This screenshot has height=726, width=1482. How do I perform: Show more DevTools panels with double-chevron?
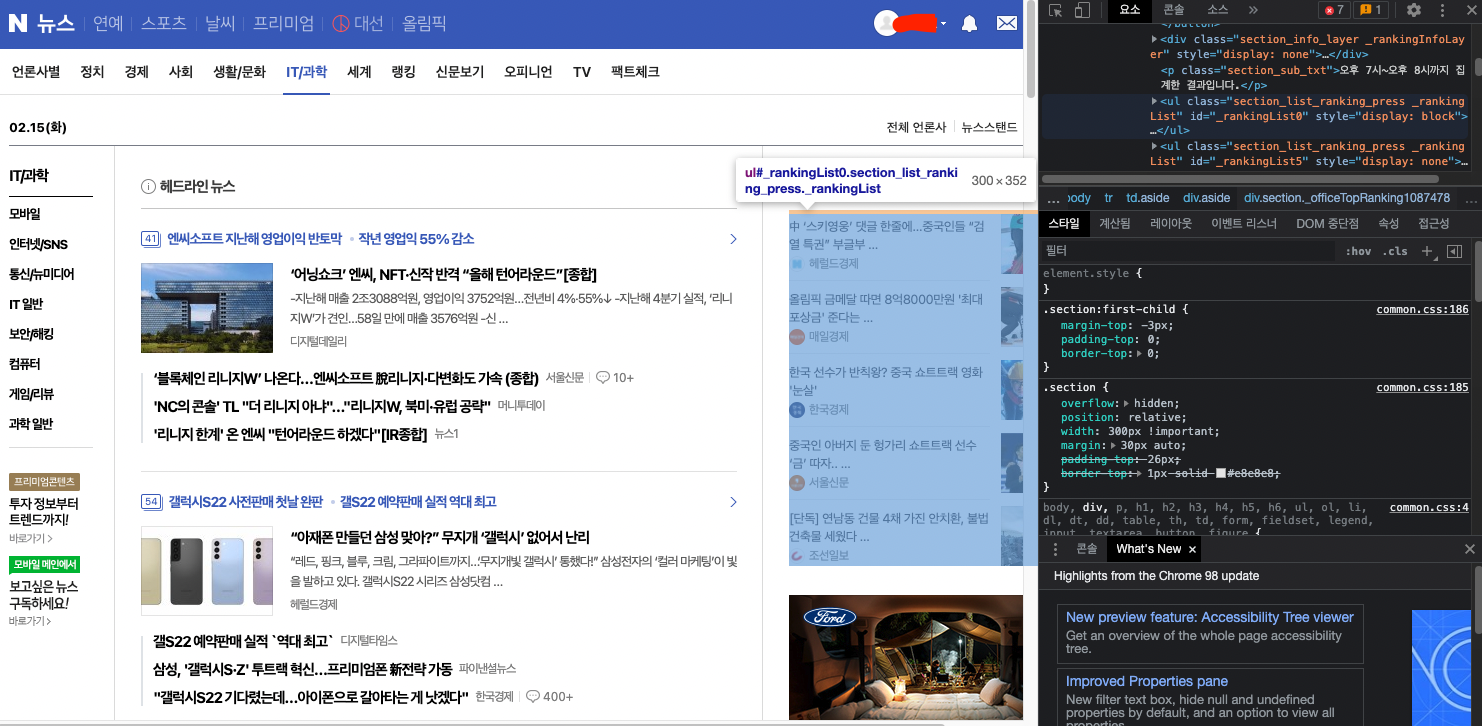tap(1253, 10)
